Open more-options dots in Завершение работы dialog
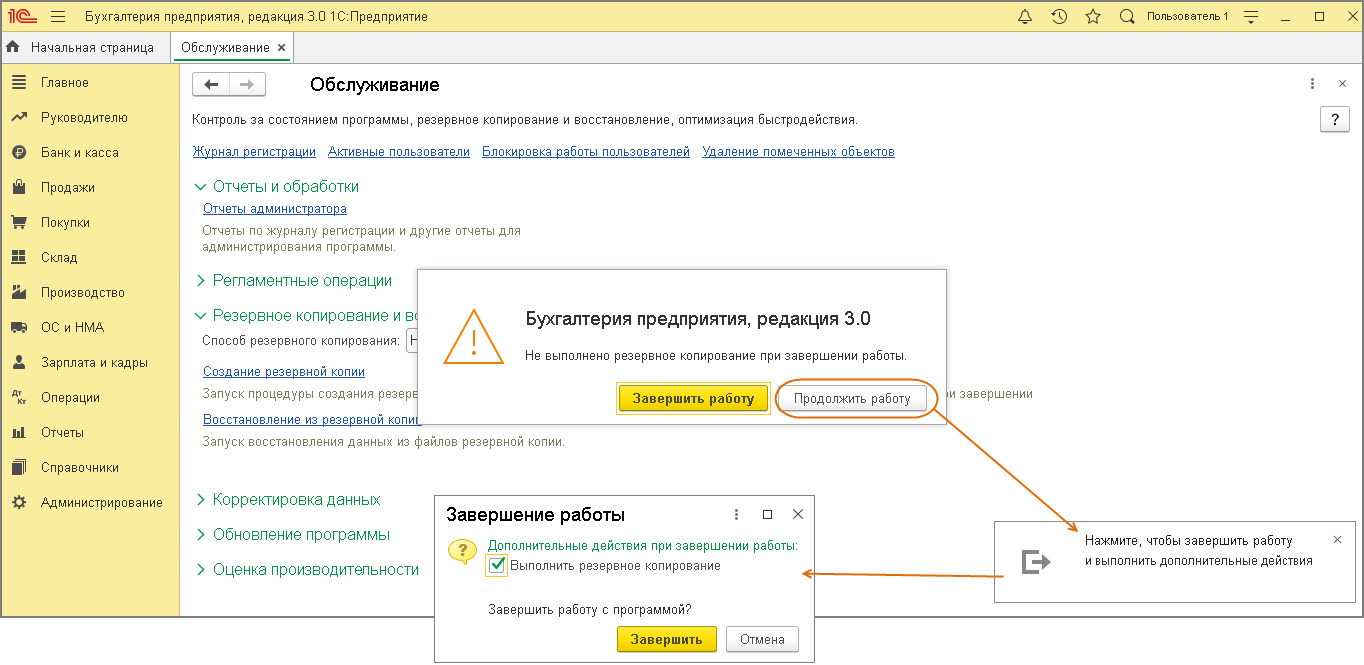 [737, 515]
